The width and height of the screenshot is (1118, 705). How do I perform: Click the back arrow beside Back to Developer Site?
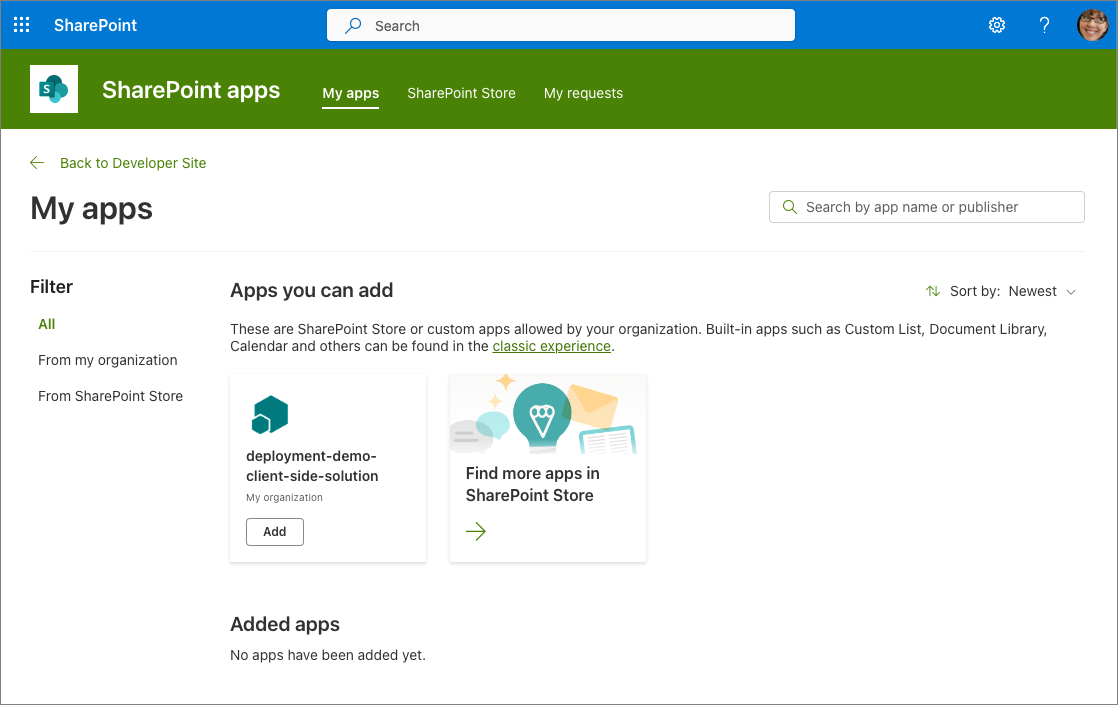[37, 163]
